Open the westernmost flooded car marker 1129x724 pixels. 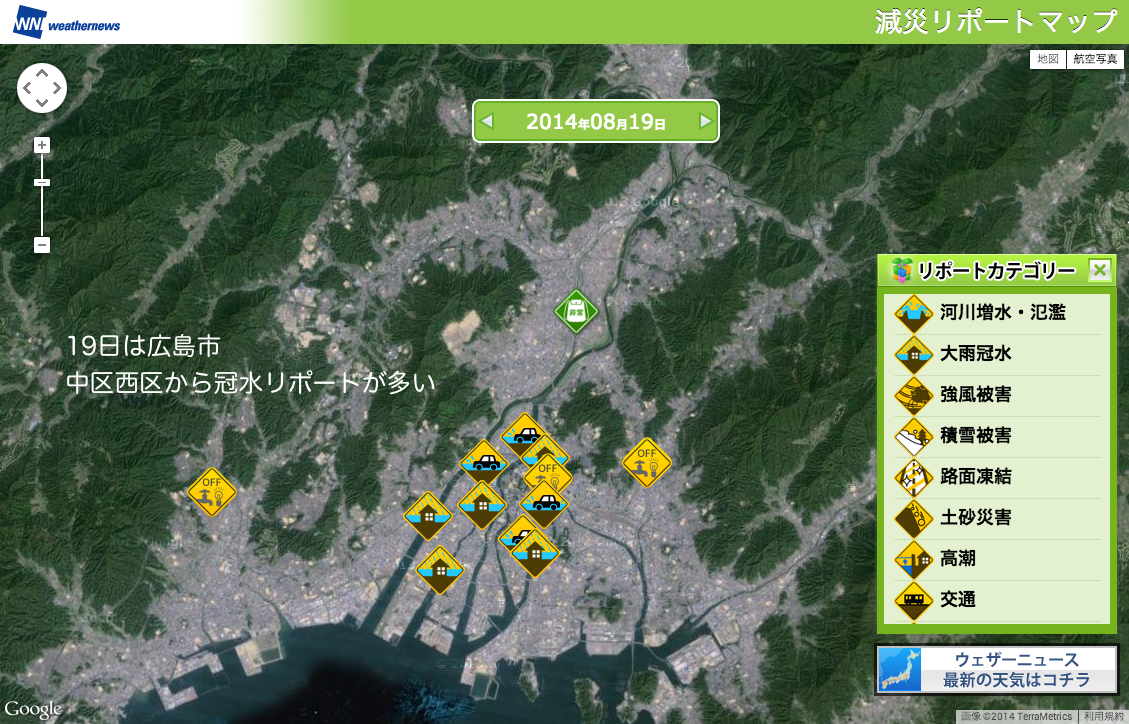click(484, 465)
